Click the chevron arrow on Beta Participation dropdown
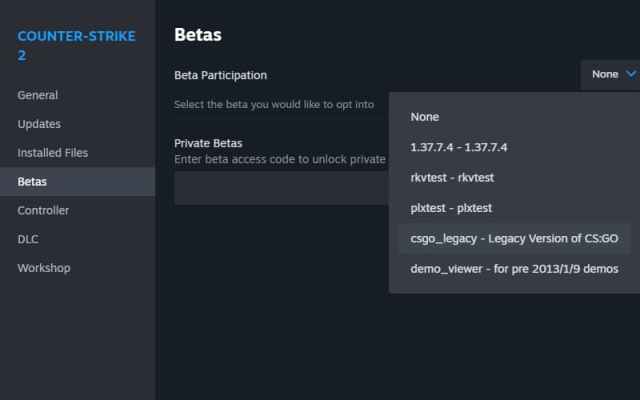This screenshot has width=640, height=400. [630, 74]
